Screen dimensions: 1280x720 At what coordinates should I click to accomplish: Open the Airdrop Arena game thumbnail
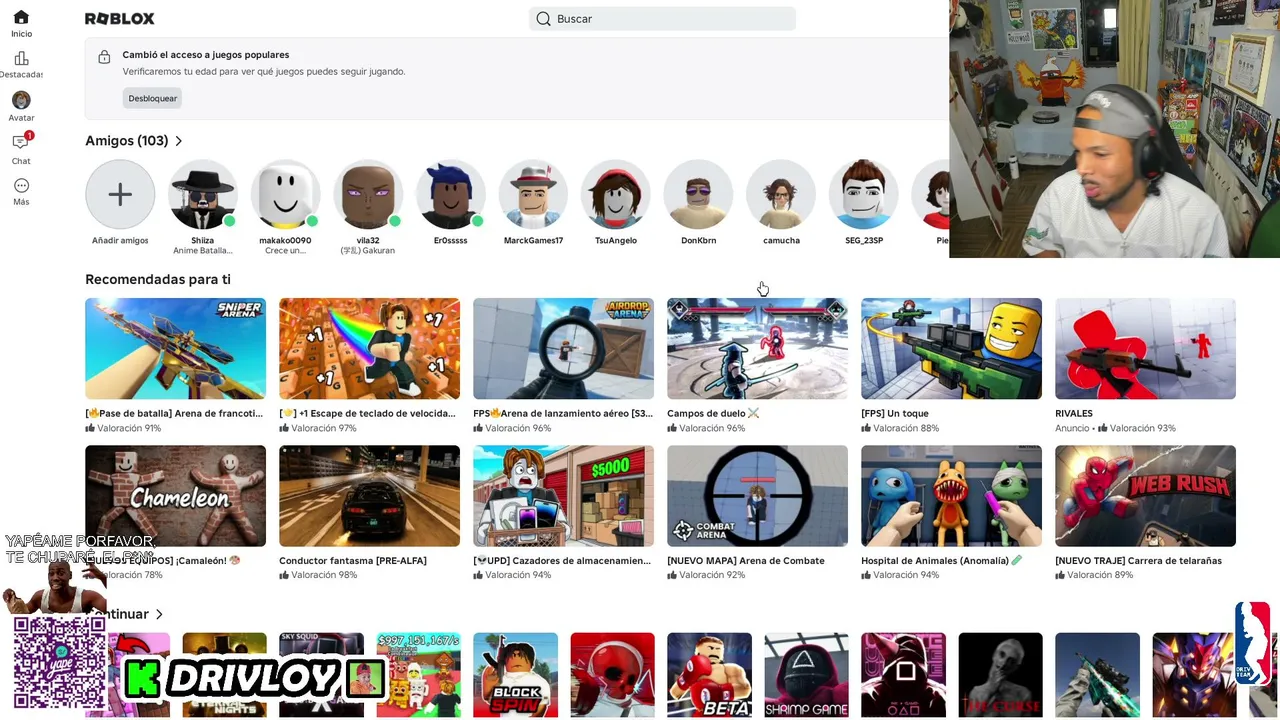[x=563, y=349]
